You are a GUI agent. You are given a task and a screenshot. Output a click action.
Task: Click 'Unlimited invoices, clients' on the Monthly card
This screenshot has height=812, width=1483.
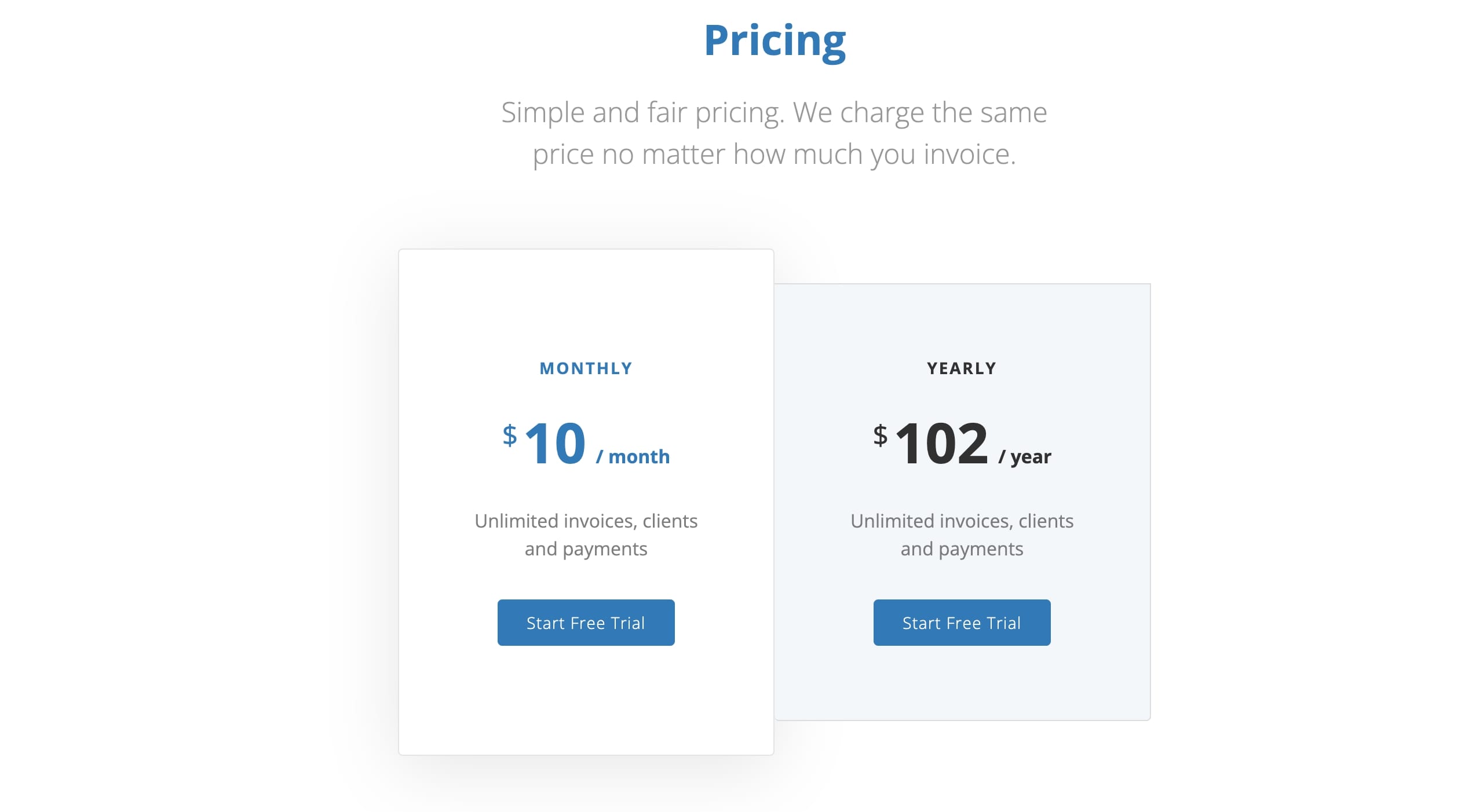pyautogui.click(x=586, y=520)
